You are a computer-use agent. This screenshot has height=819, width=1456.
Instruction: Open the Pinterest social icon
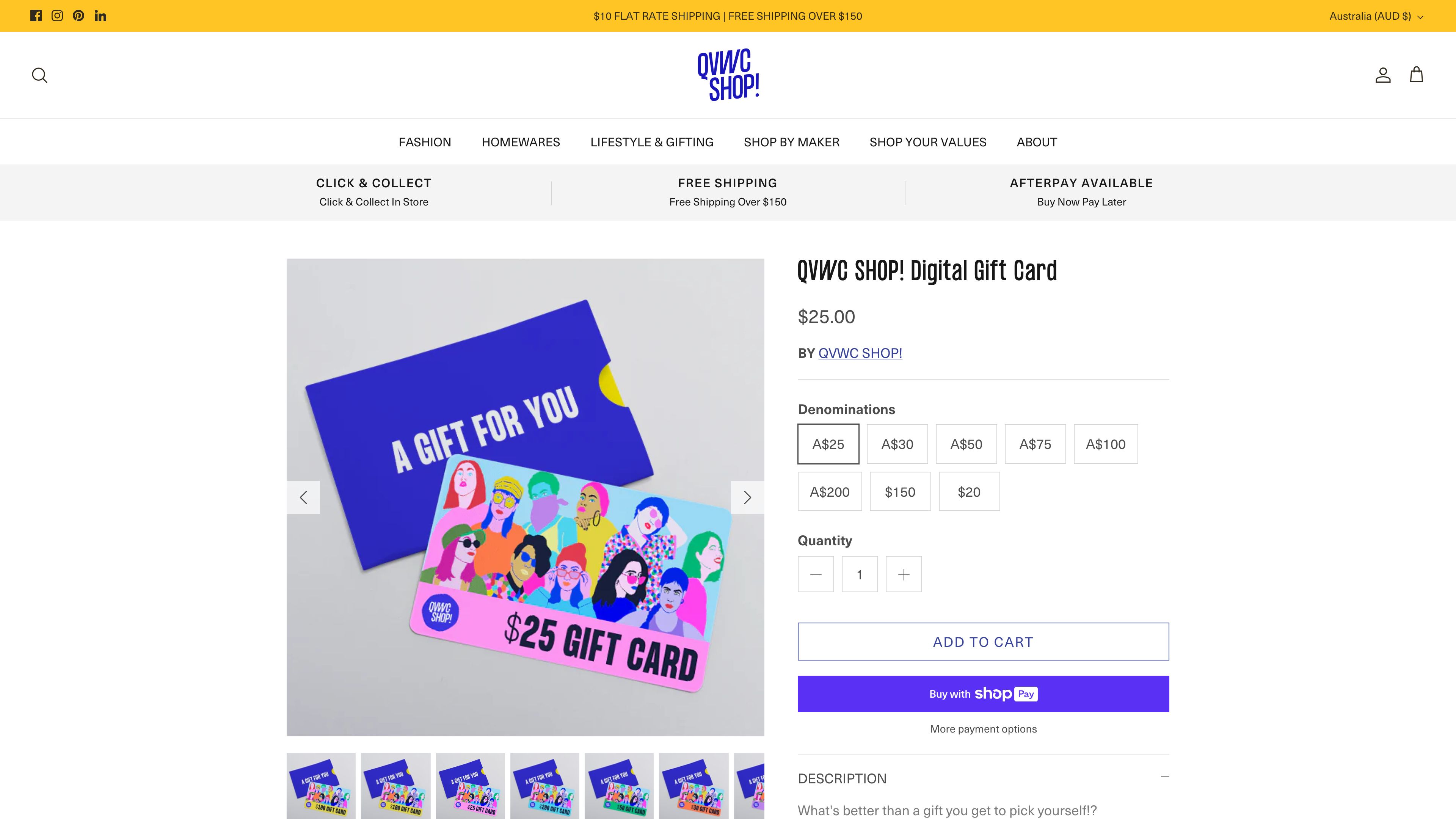[78, 16]
